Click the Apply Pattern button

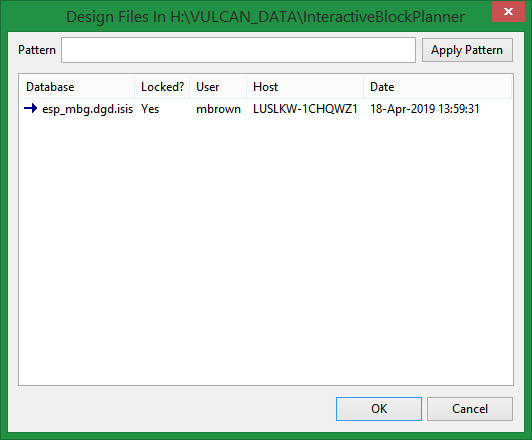(x=467, y=50)
